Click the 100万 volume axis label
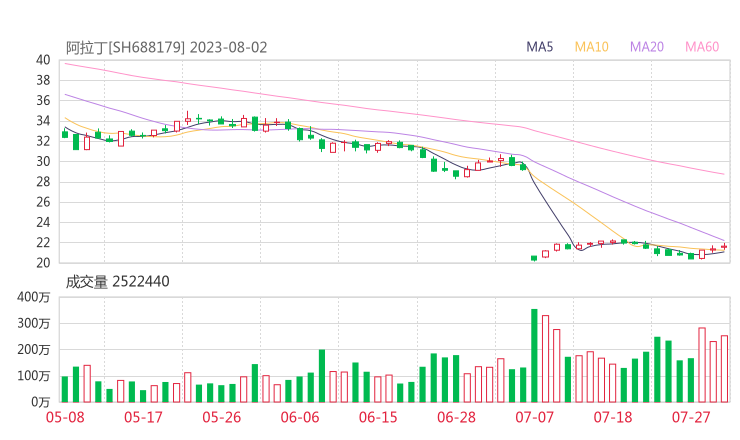740x440 pixels. tap(35, 375)
